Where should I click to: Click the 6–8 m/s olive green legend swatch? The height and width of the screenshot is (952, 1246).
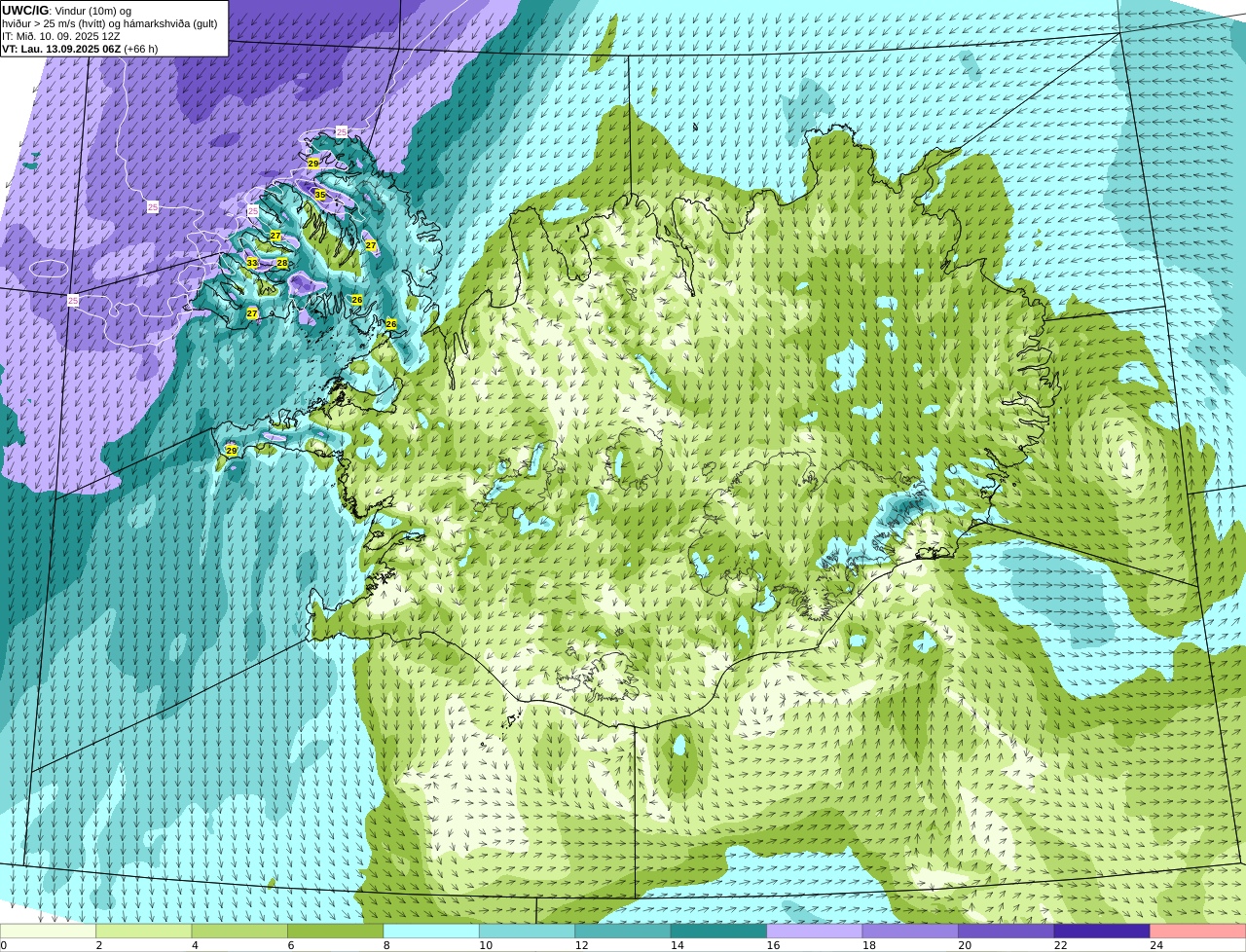pos(336,931)
